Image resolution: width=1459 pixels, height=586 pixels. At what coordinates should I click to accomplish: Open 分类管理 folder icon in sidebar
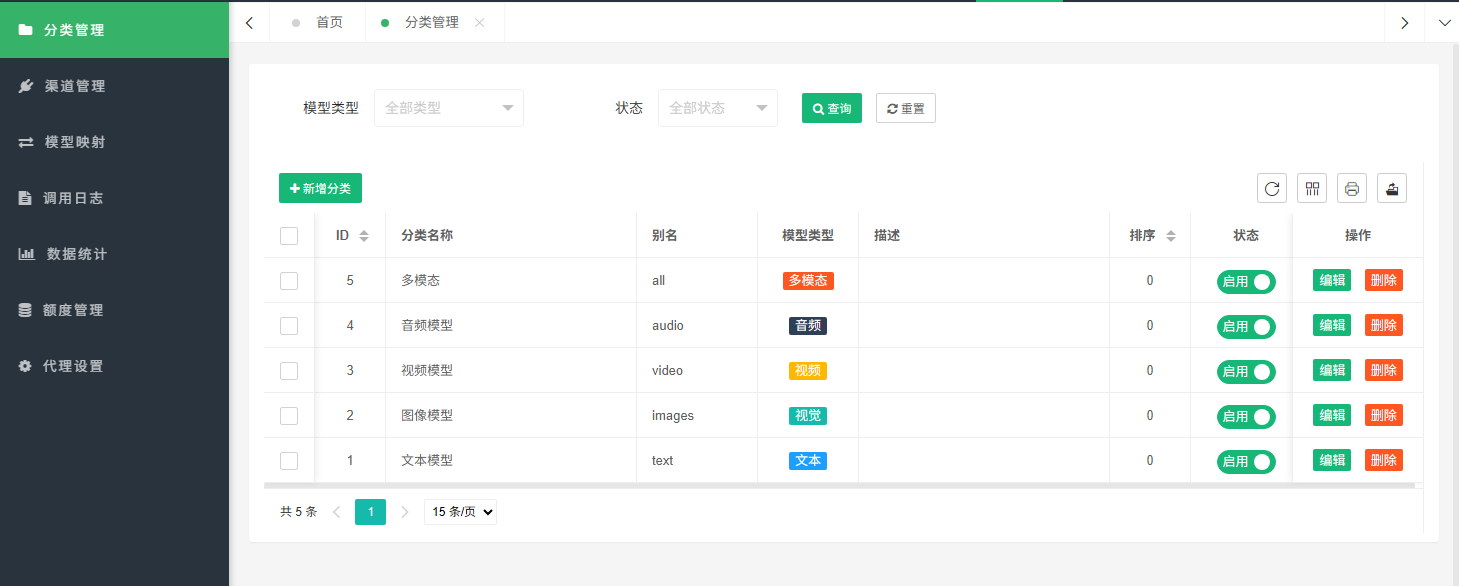(26, 30)
